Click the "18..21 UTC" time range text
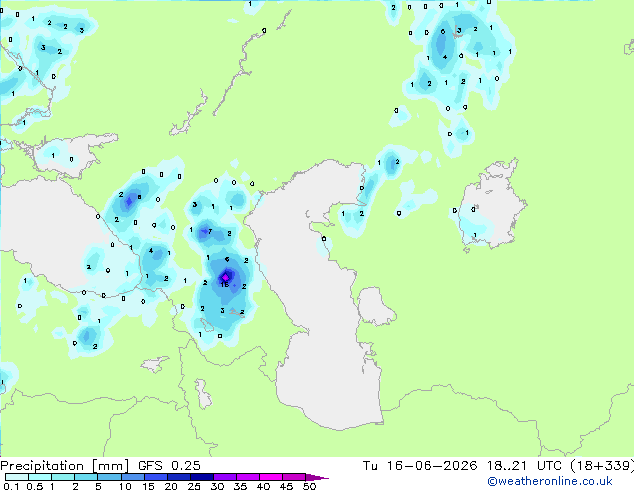 point(524,466)
